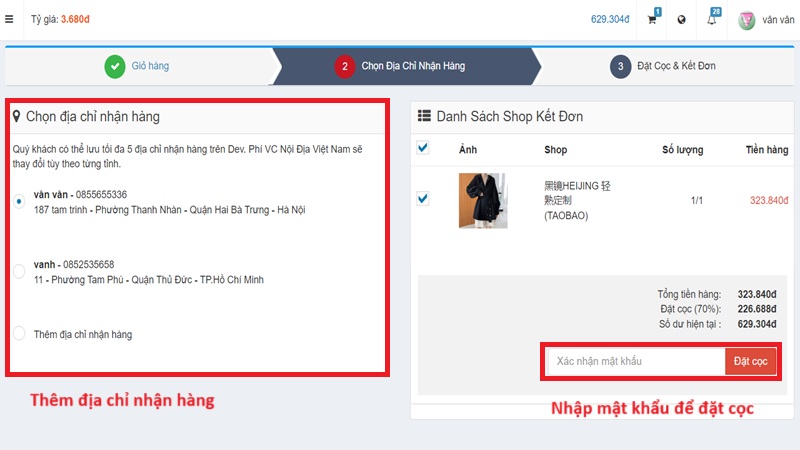Click the 629.304đ balance link
Viewport: 800px width, 450px height.
[x=610, y=19]
